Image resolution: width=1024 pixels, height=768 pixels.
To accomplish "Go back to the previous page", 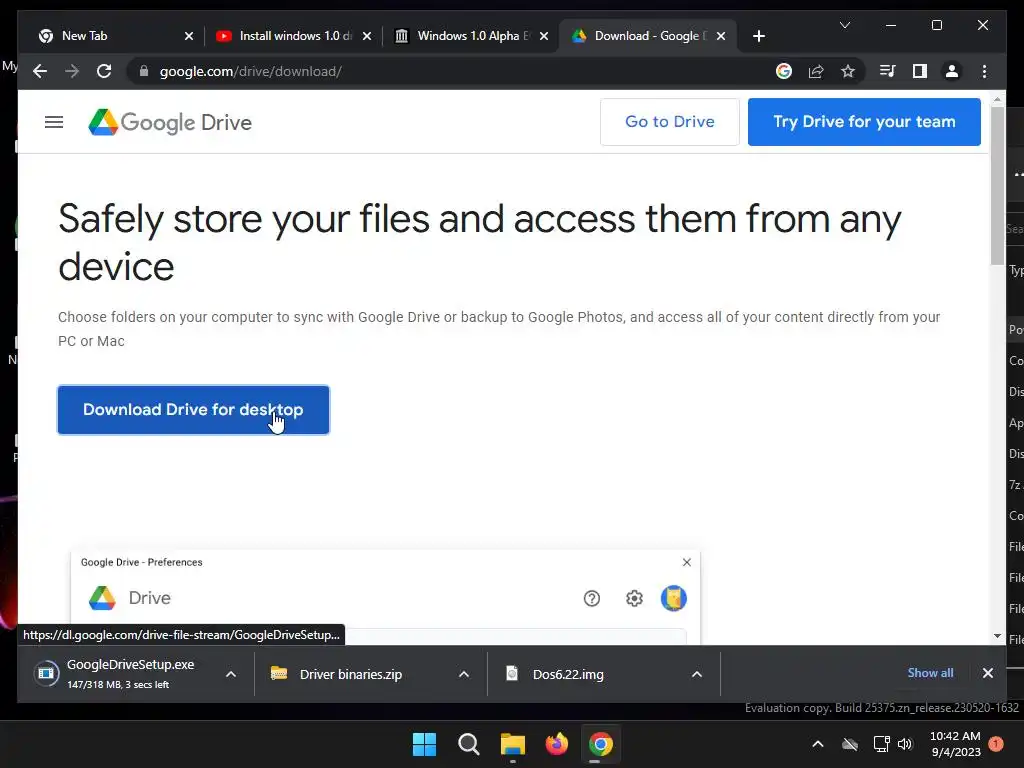I will [40, 71].
